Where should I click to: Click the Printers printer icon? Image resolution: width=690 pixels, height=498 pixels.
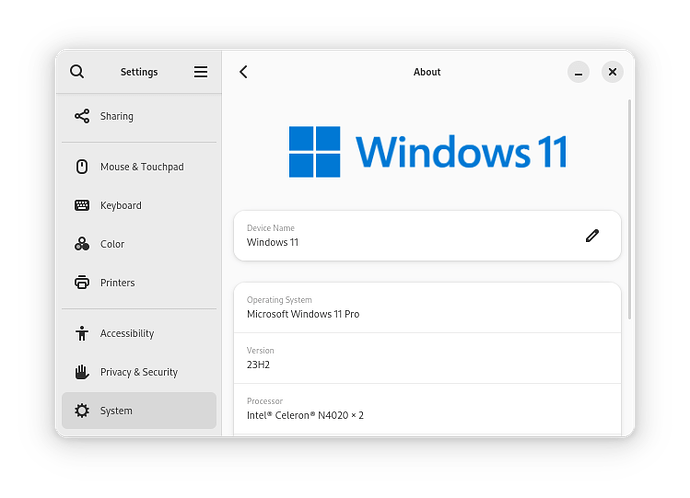point(82,282)
